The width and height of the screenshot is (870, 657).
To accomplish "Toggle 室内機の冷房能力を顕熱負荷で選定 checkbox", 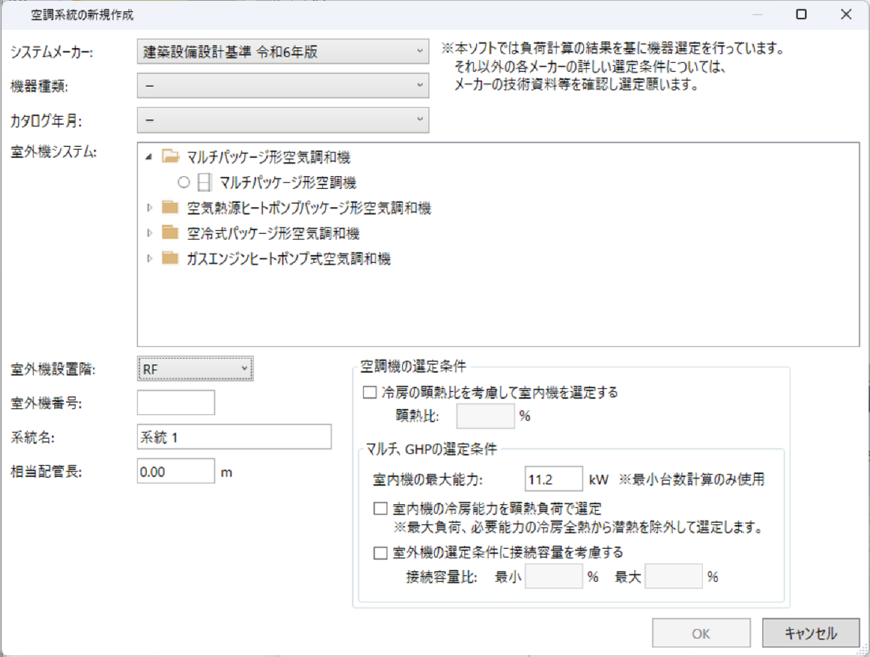I will tap(380, 508).
